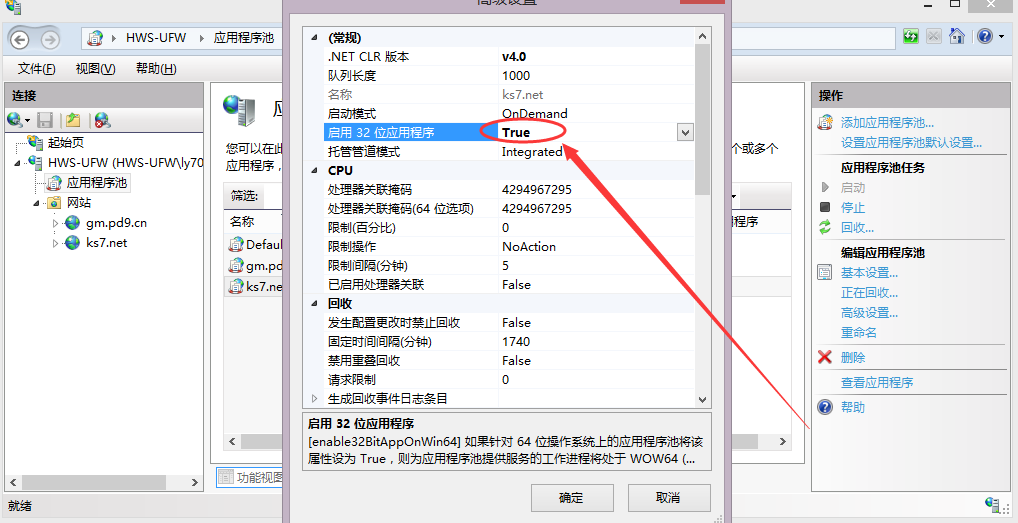Viewport: 1018px width, 523px height.
Task: Click the help icon in actions pane
Action: 825,407
